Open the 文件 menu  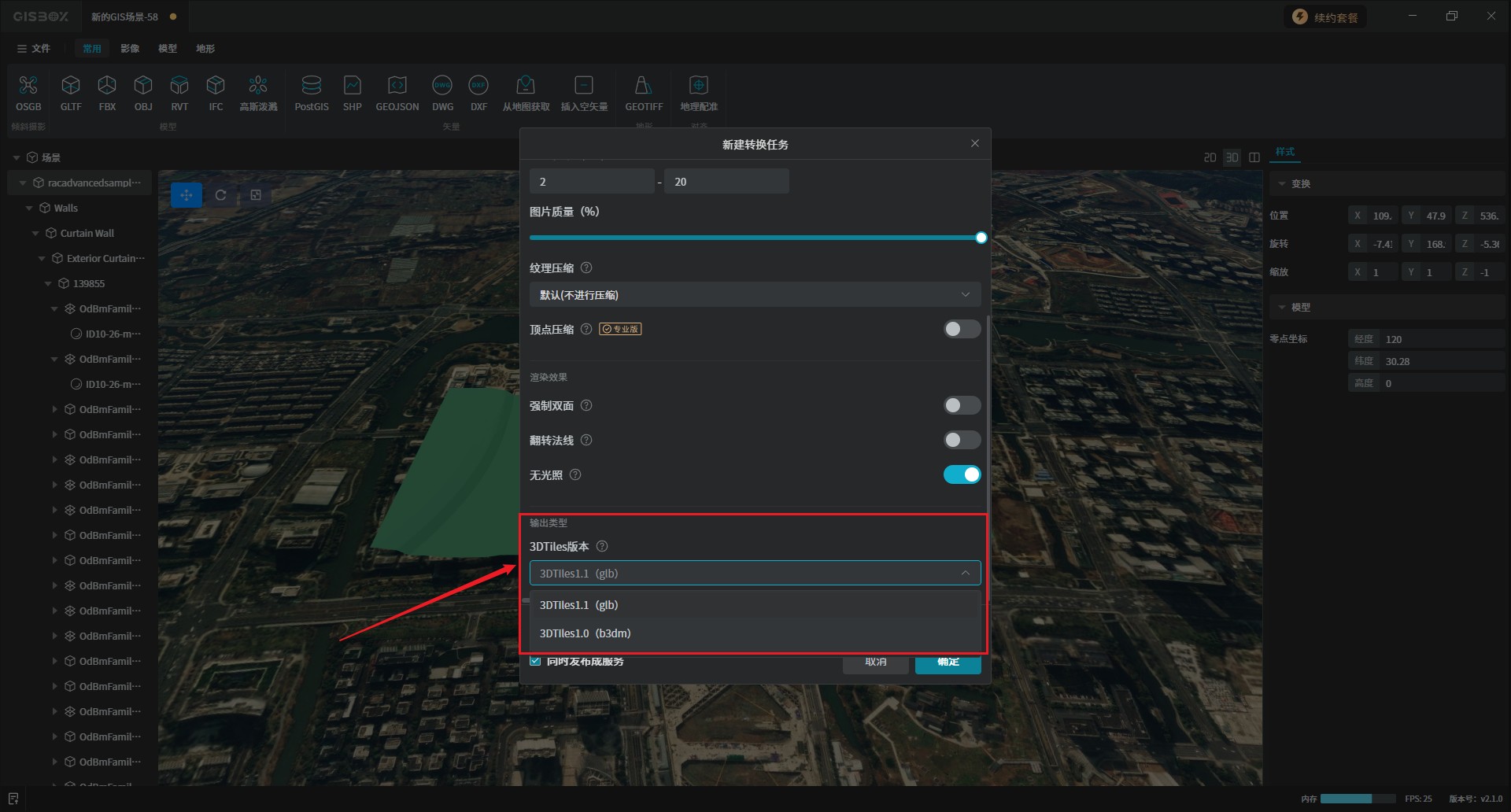click(34, 49)
